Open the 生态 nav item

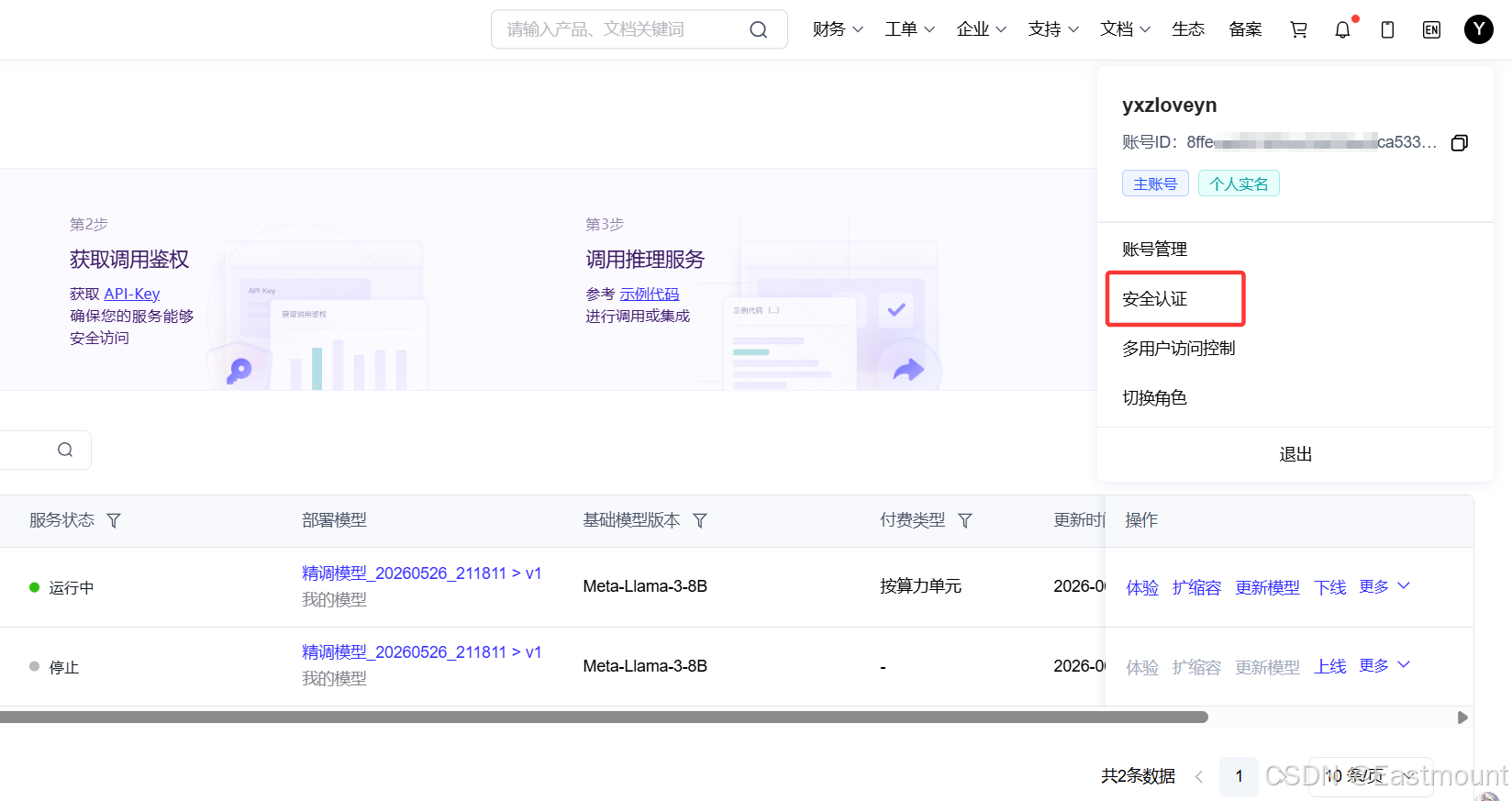click(1188, 29)
